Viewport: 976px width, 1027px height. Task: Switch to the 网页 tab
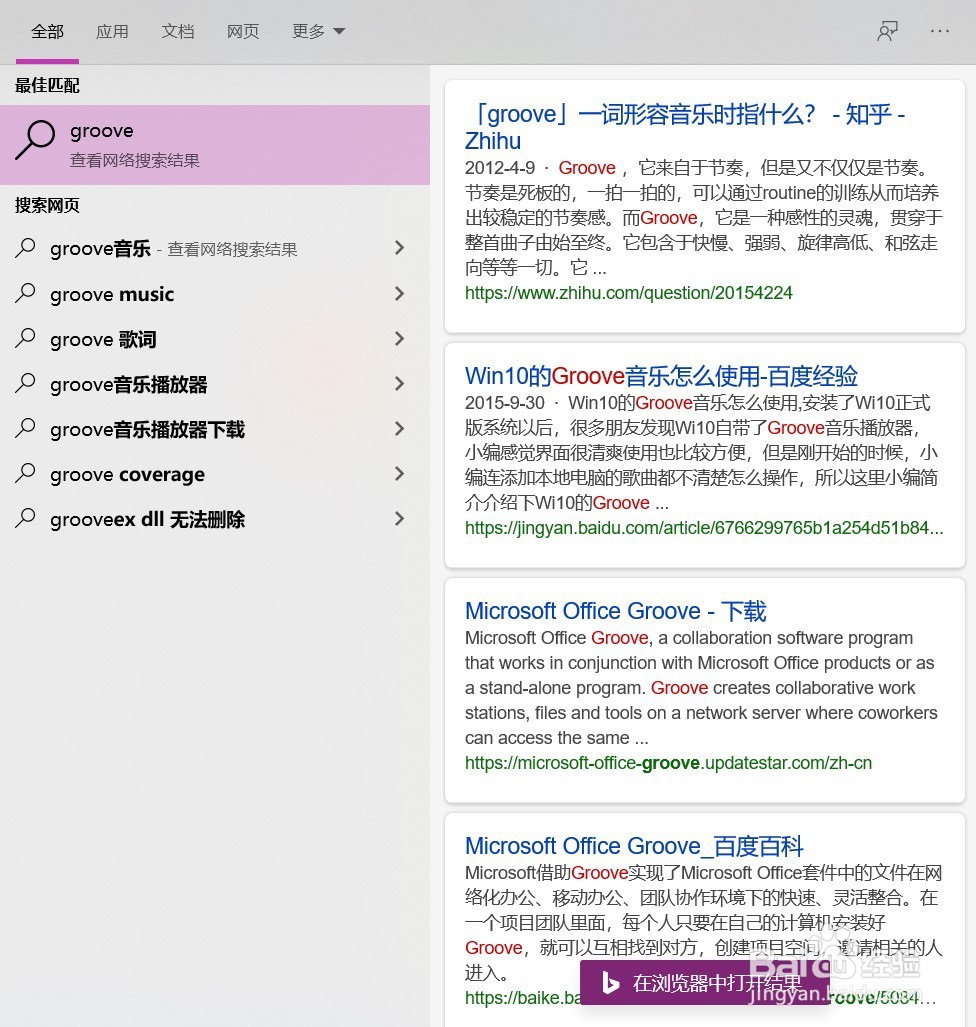[243, 31]
